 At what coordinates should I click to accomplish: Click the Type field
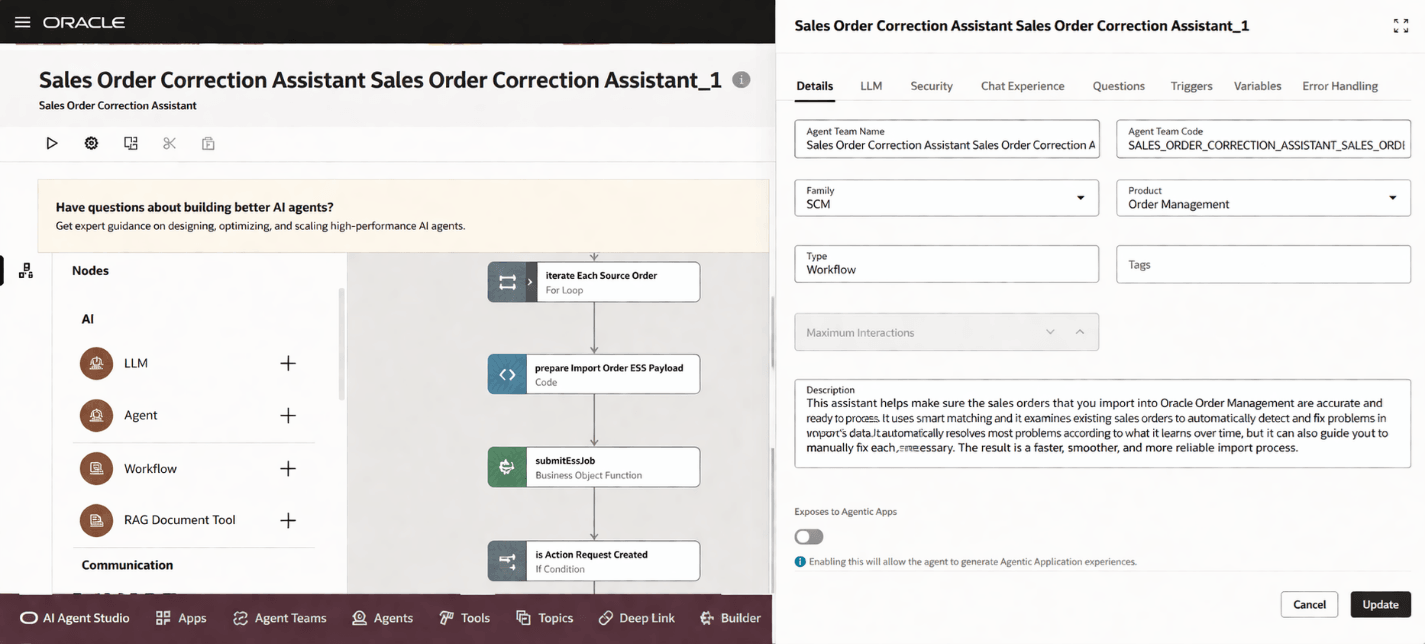(946, 264)
